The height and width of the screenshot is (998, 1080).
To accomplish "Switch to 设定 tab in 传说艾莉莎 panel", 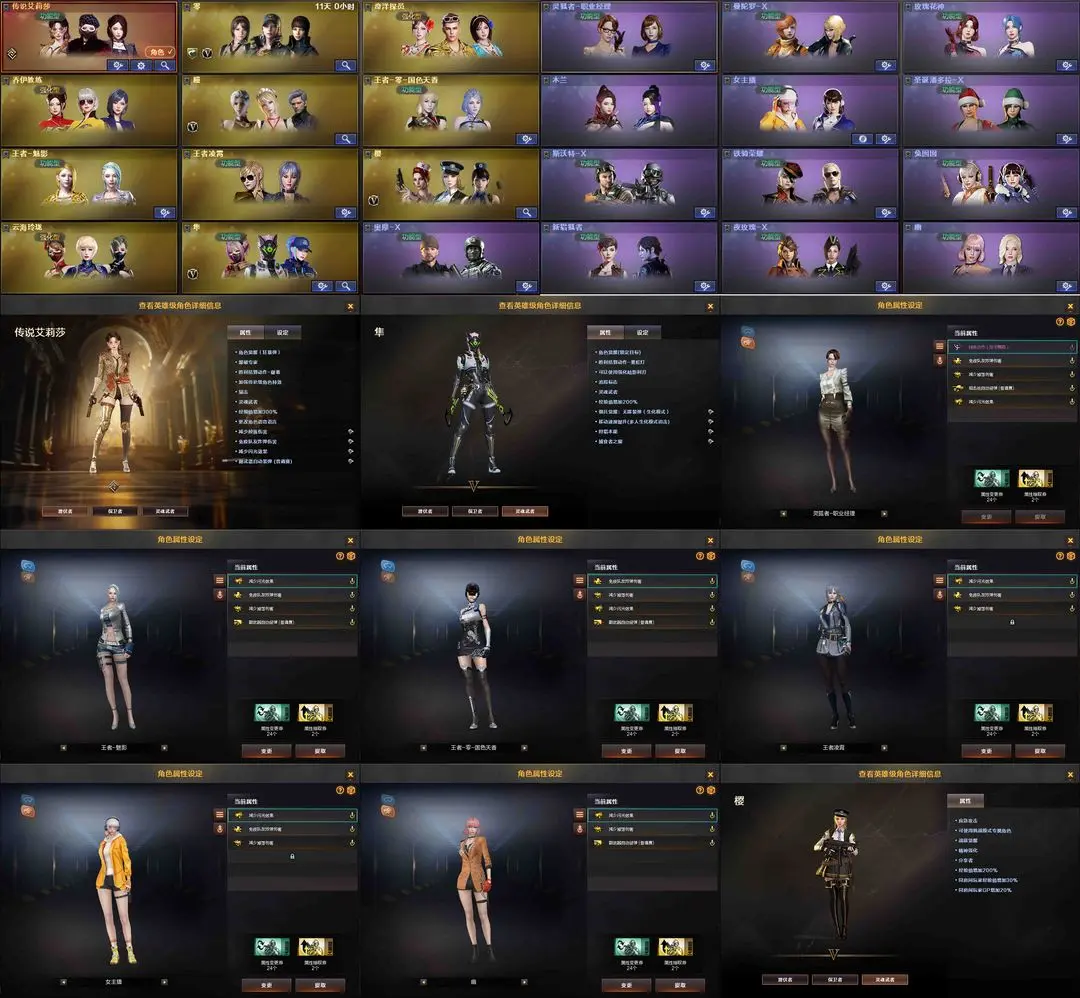I will [282, 332].
